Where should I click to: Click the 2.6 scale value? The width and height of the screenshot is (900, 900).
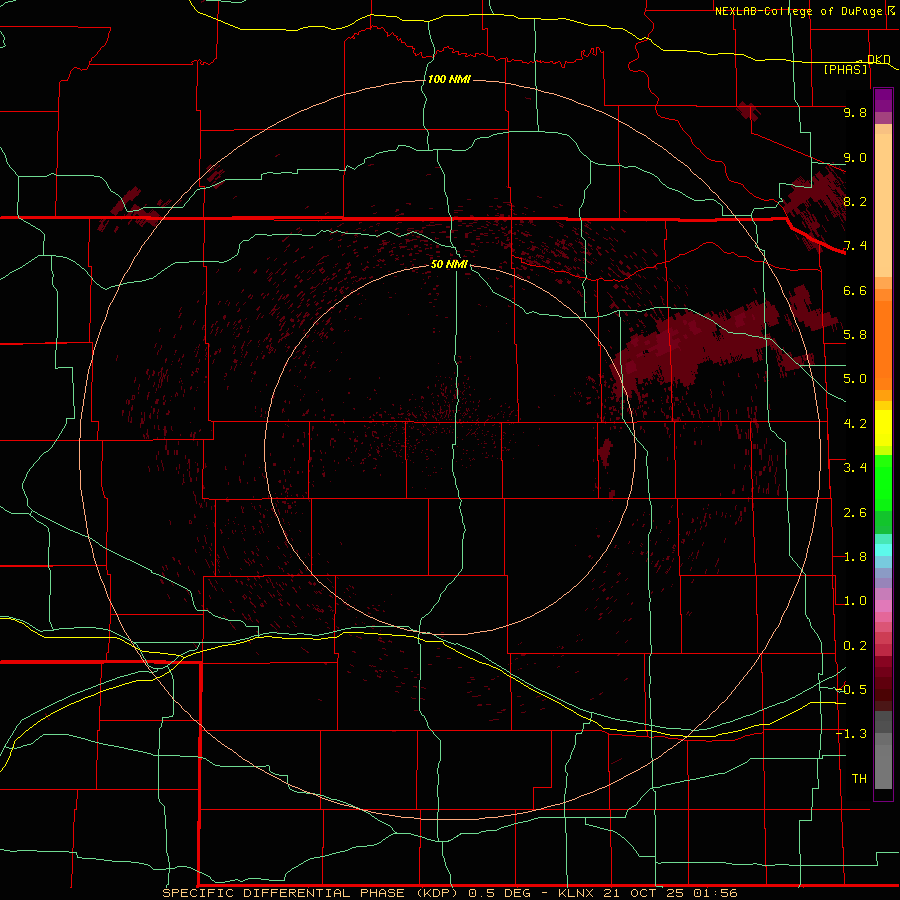(855, 513)
